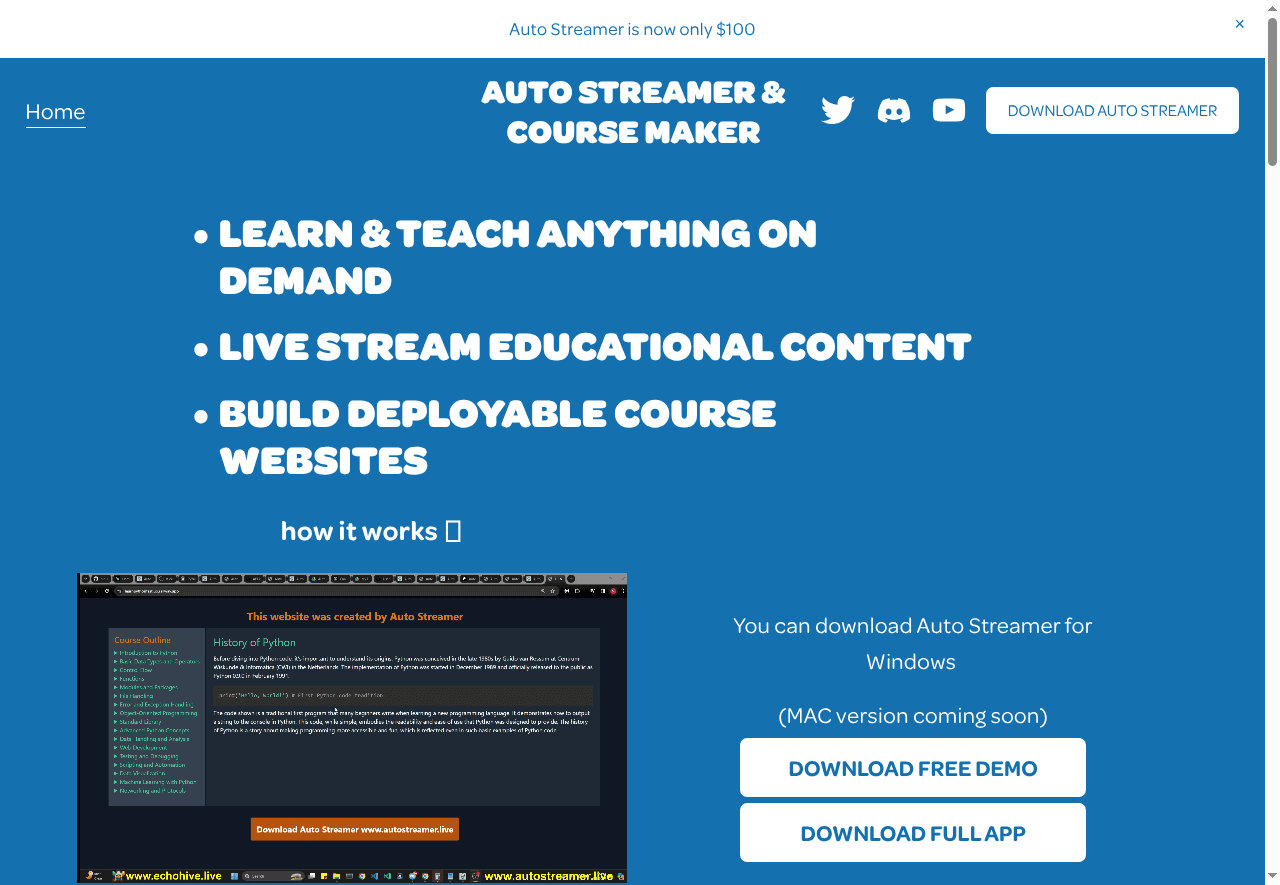This screenshot has width=1280, height=885.
Task: Go to the Home menu item
Action: pyautogui.click(x=55, y=112)
